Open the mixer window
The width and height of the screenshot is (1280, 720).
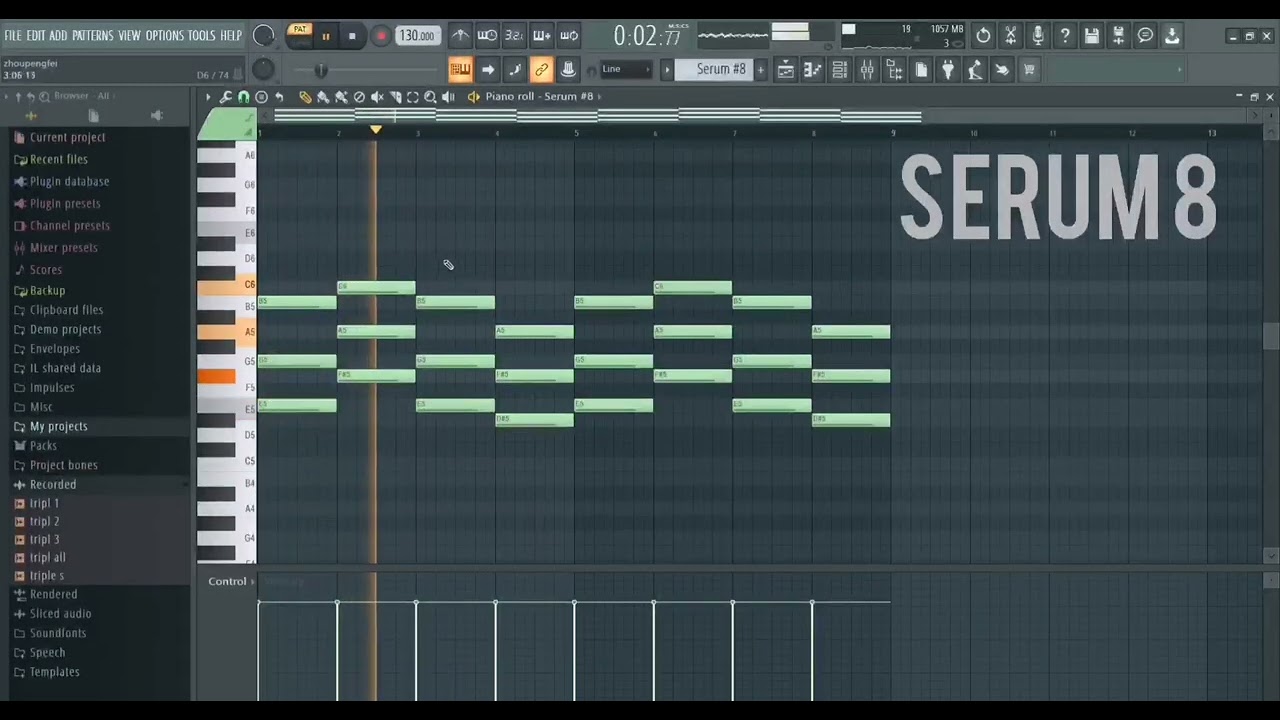[x=867, y=69]
